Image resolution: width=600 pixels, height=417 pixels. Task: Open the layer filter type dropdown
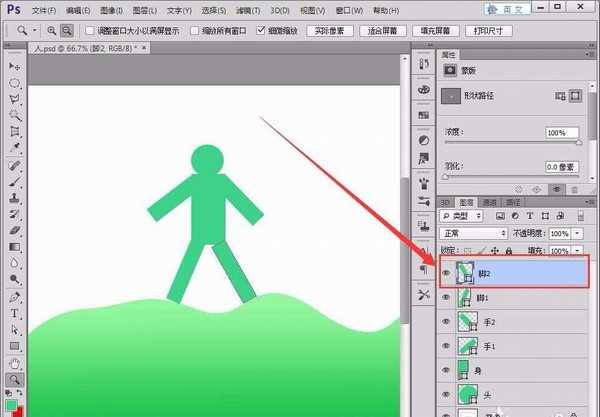pyautogui.click(x=461, y=216)
